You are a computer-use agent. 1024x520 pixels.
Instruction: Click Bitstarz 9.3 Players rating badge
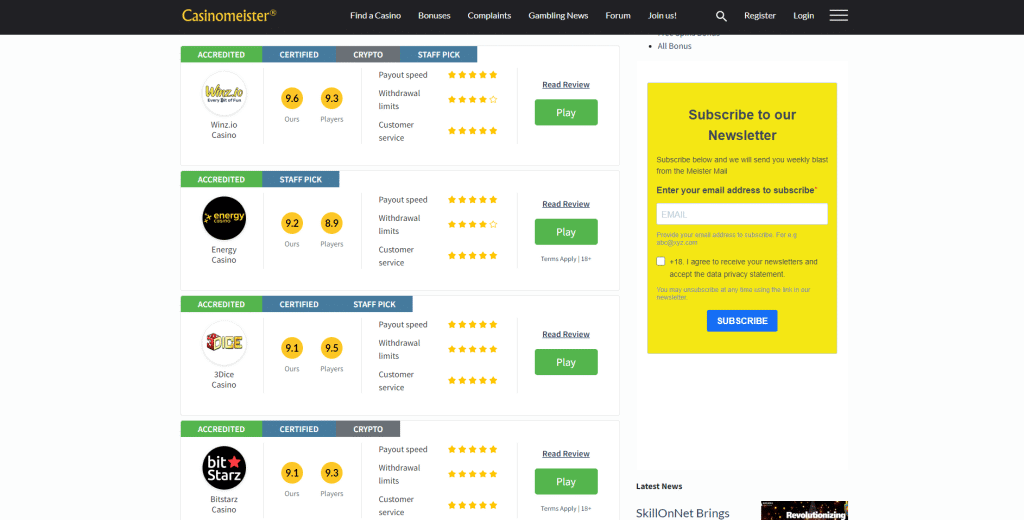coord(332,473)
